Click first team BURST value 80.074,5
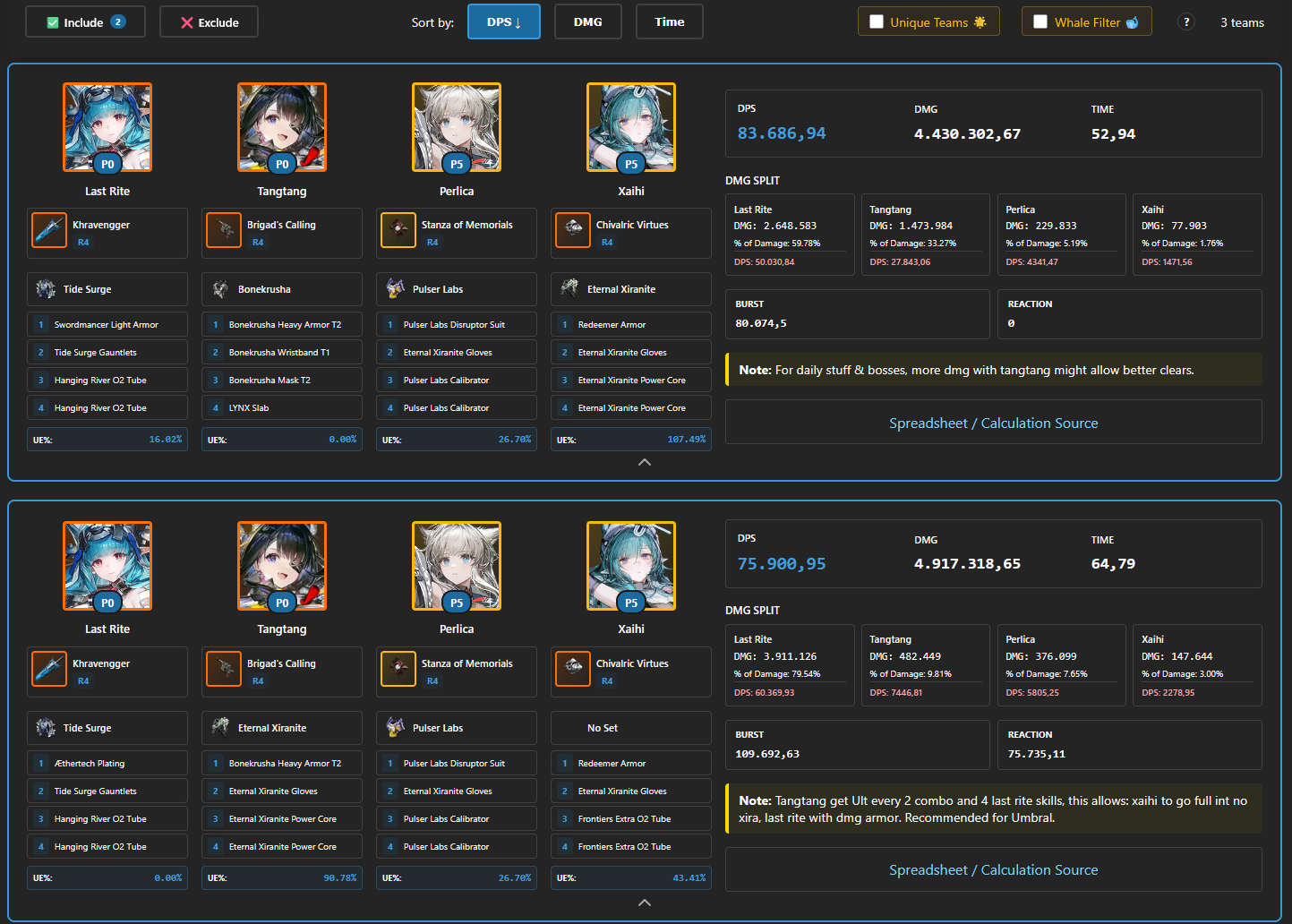Screen dimensions: 1292x924 pyautogui.click(x=761, y=323)
